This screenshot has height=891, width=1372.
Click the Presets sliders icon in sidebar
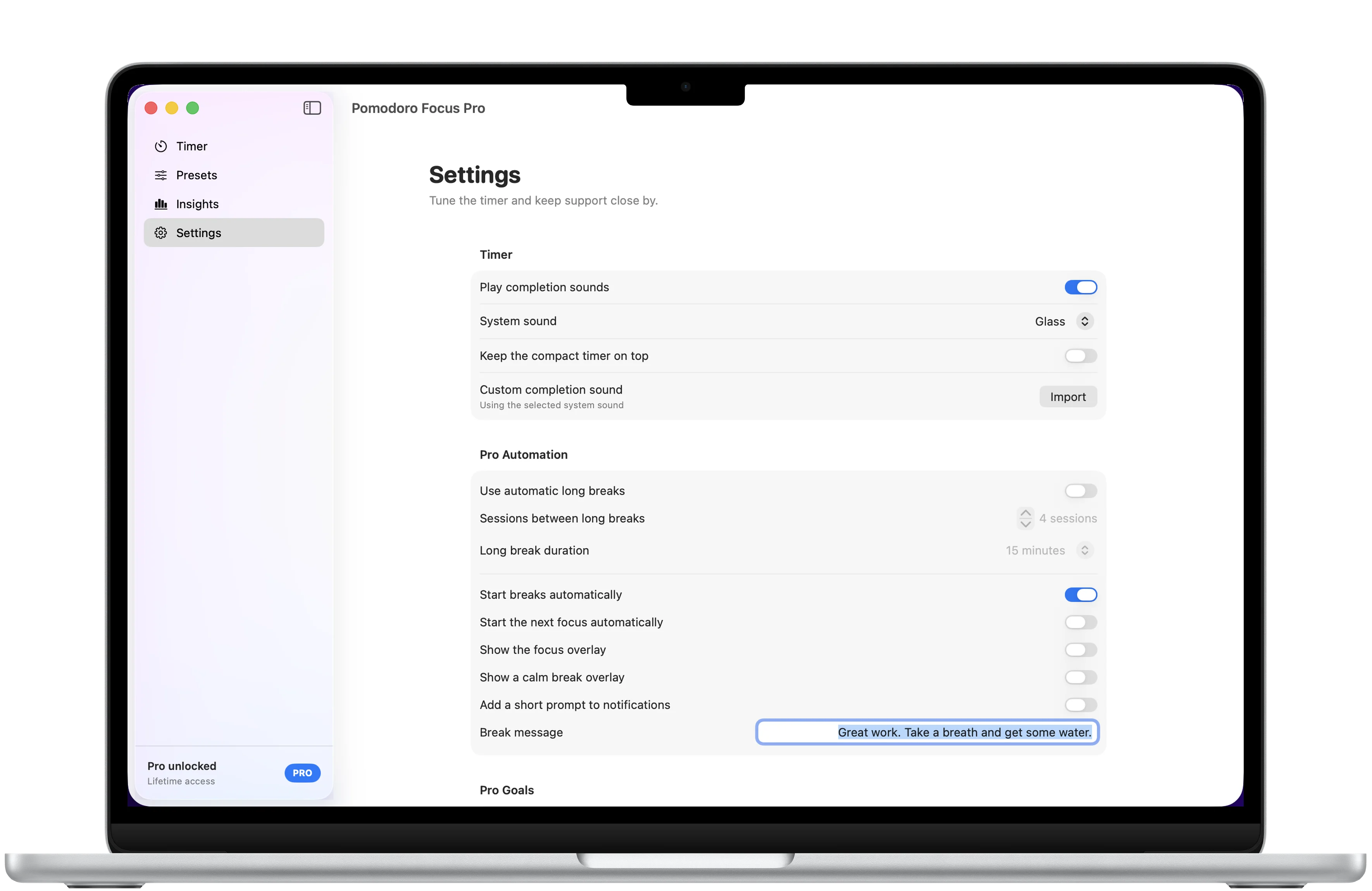point(161,175)
